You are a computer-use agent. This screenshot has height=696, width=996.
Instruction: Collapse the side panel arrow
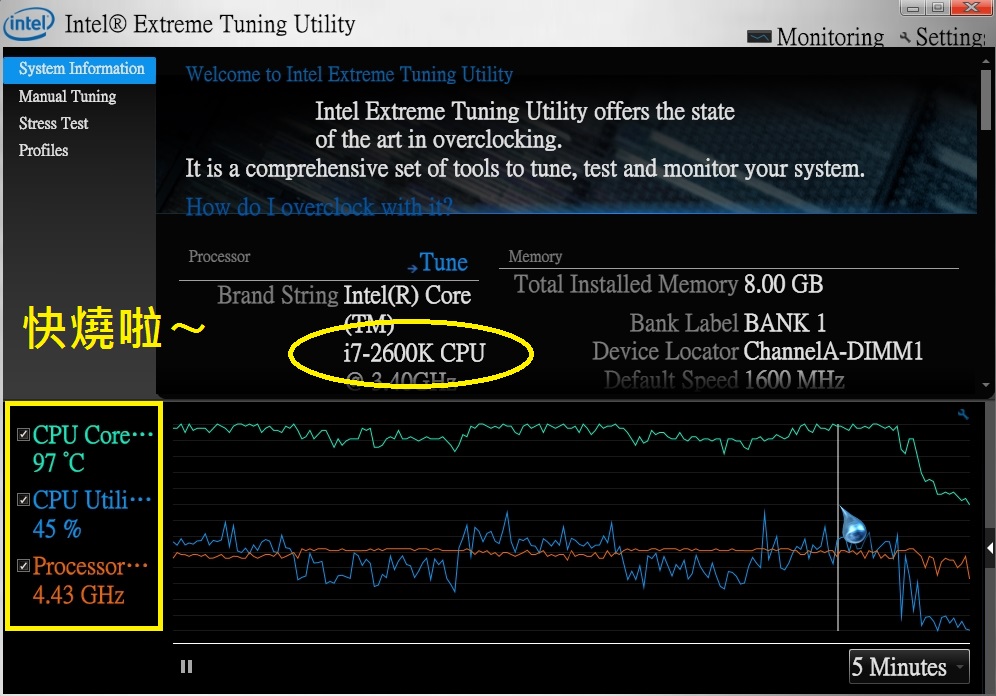point(990,549)
